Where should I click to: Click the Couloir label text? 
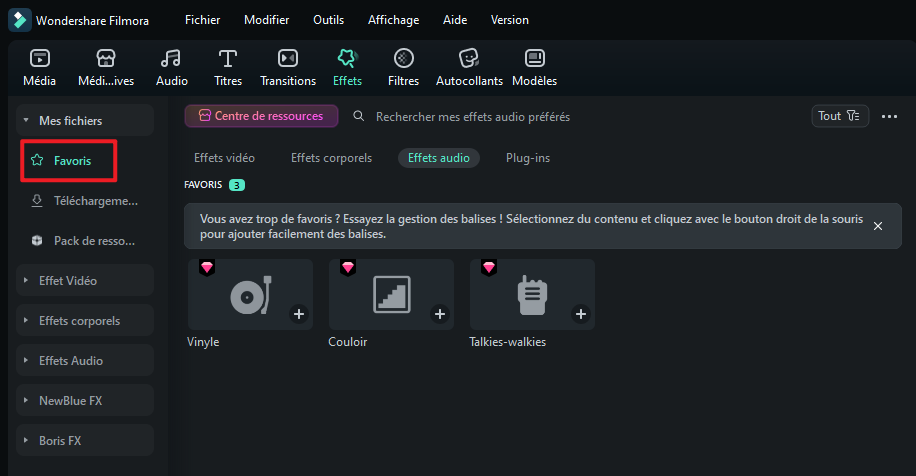[348, 342]
